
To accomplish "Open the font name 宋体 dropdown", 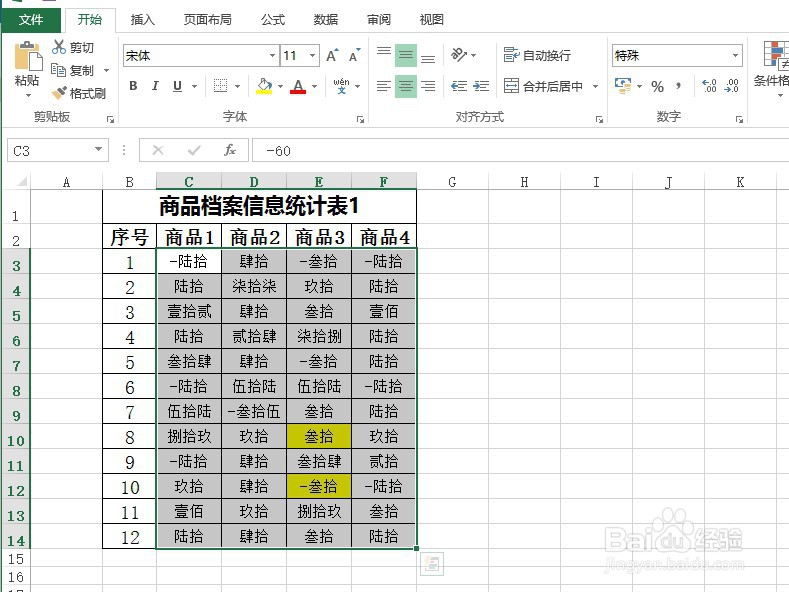I will (272, 55).
